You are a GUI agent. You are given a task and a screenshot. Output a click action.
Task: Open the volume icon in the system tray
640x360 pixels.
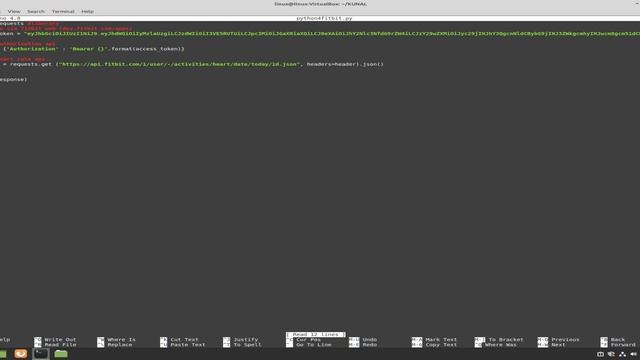click(633, 354)
